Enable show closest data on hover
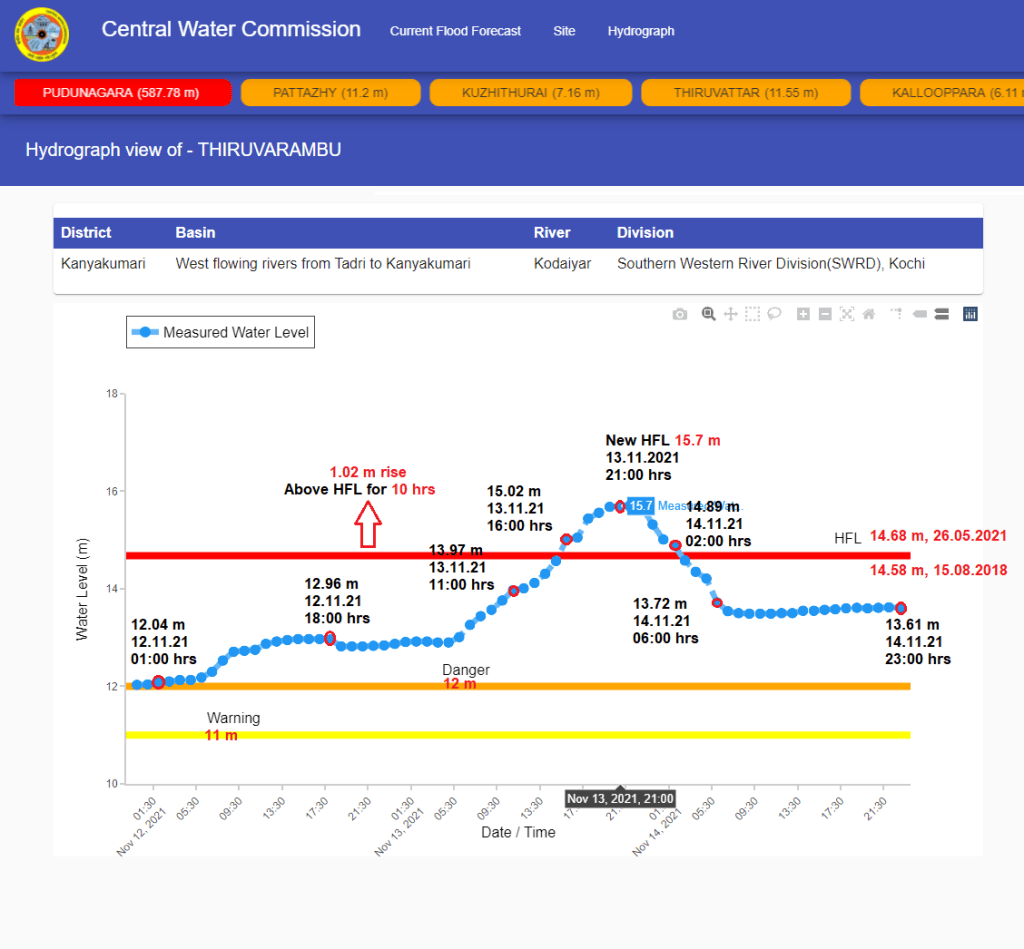Screen dimensions: 1024x949 pos(919,314)
